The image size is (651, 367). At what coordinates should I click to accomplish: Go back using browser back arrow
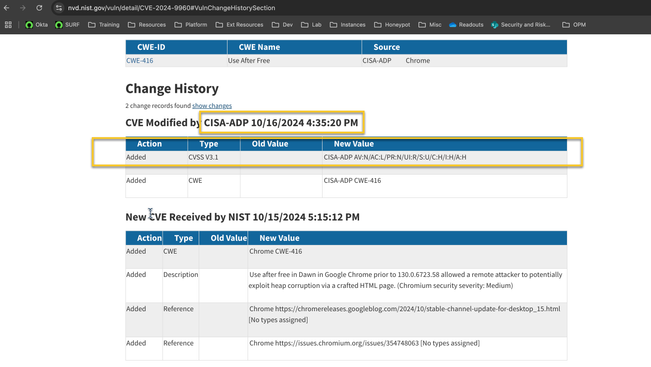(7, 8)
